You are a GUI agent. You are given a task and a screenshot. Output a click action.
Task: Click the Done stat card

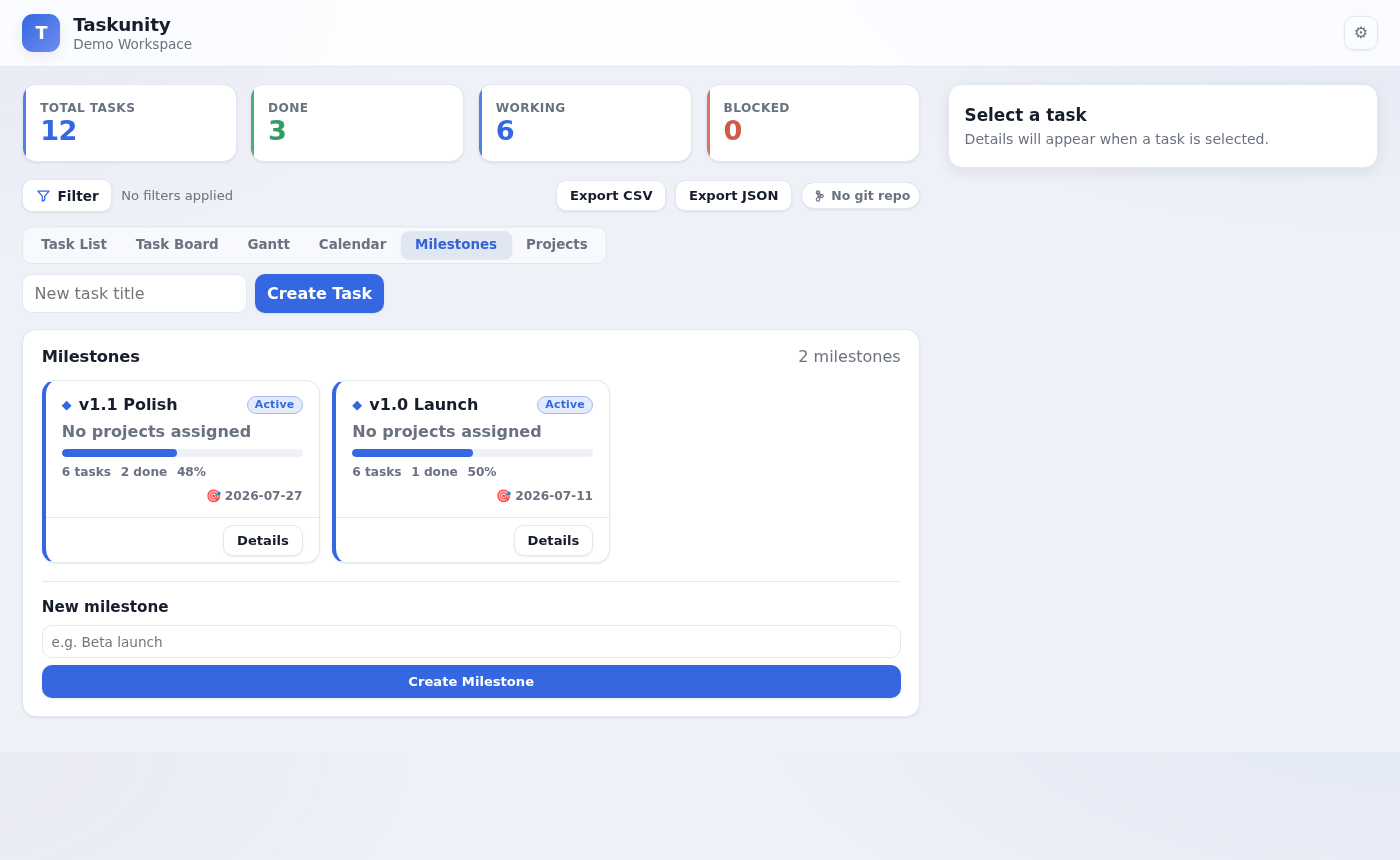pos(357,123)
